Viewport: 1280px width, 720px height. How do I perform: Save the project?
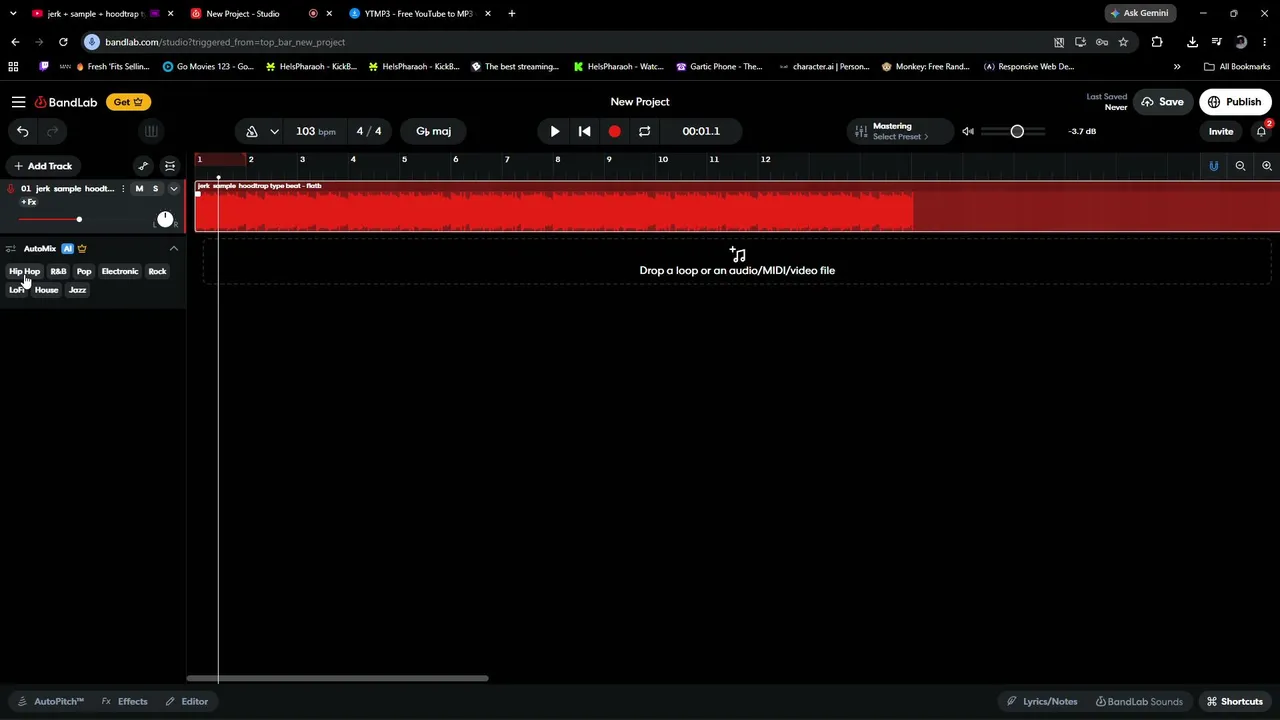(x=1162, y=102)
